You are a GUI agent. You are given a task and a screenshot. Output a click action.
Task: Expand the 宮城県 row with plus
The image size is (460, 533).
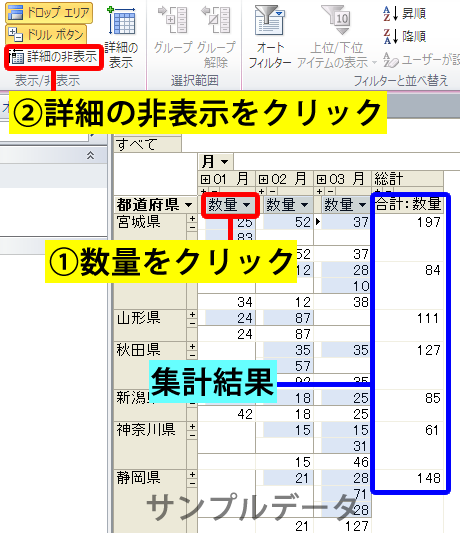[x=192, y=219]
